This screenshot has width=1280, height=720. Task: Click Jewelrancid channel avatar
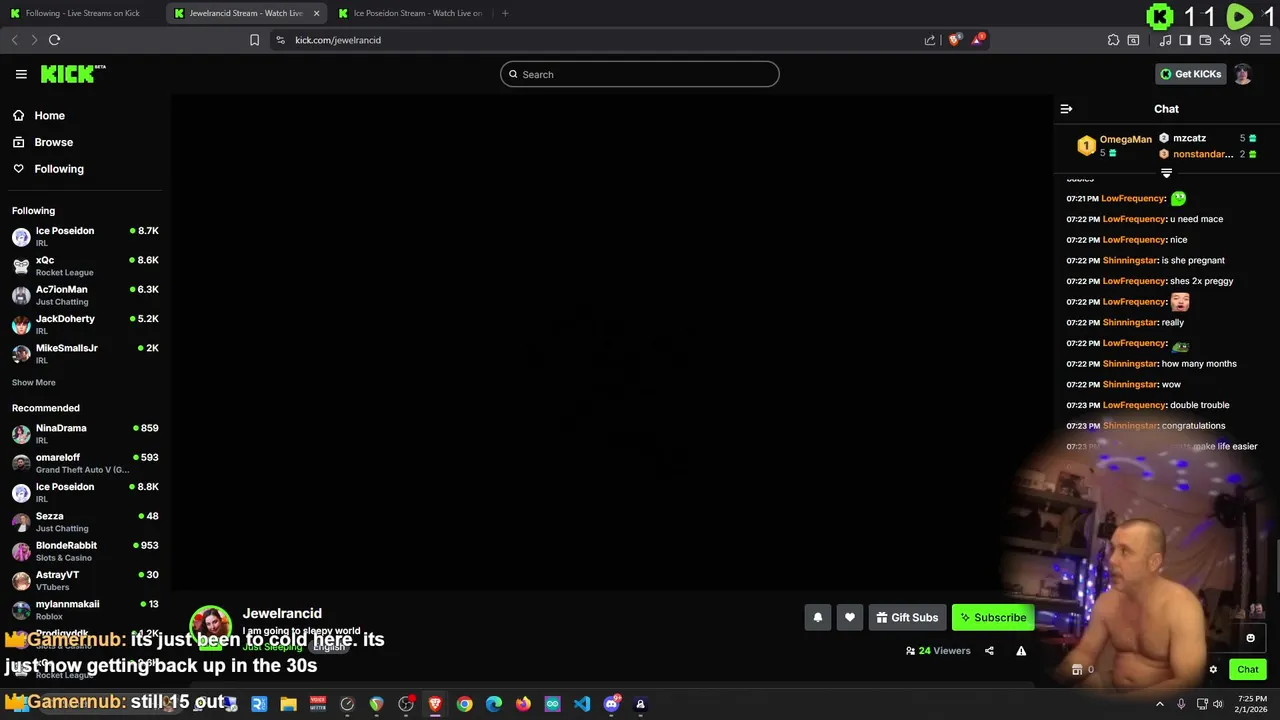click(x=211, y=626)
